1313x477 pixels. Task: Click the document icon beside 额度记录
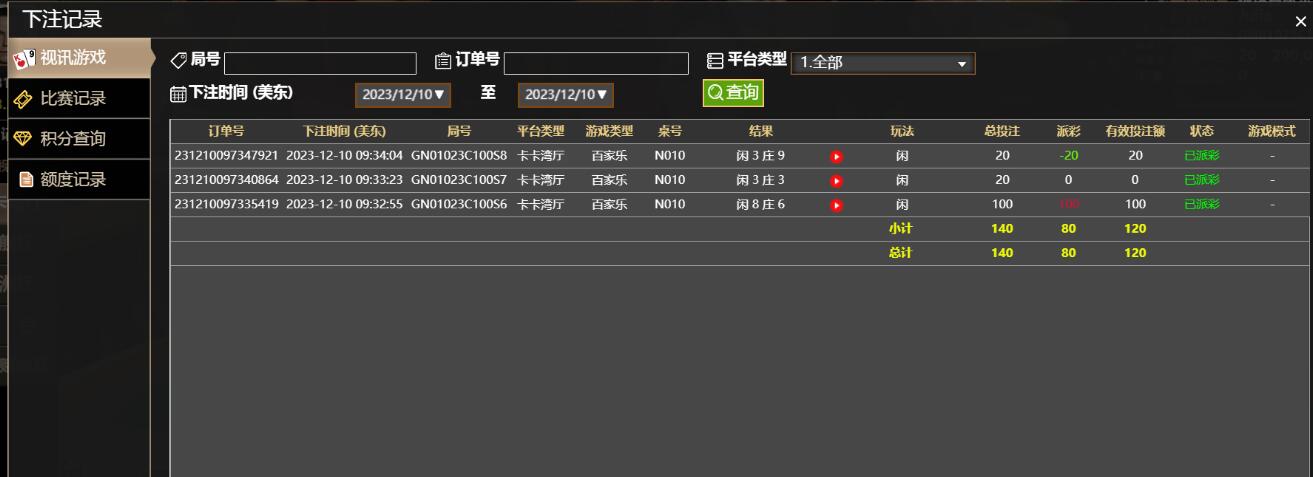point(26,179)
